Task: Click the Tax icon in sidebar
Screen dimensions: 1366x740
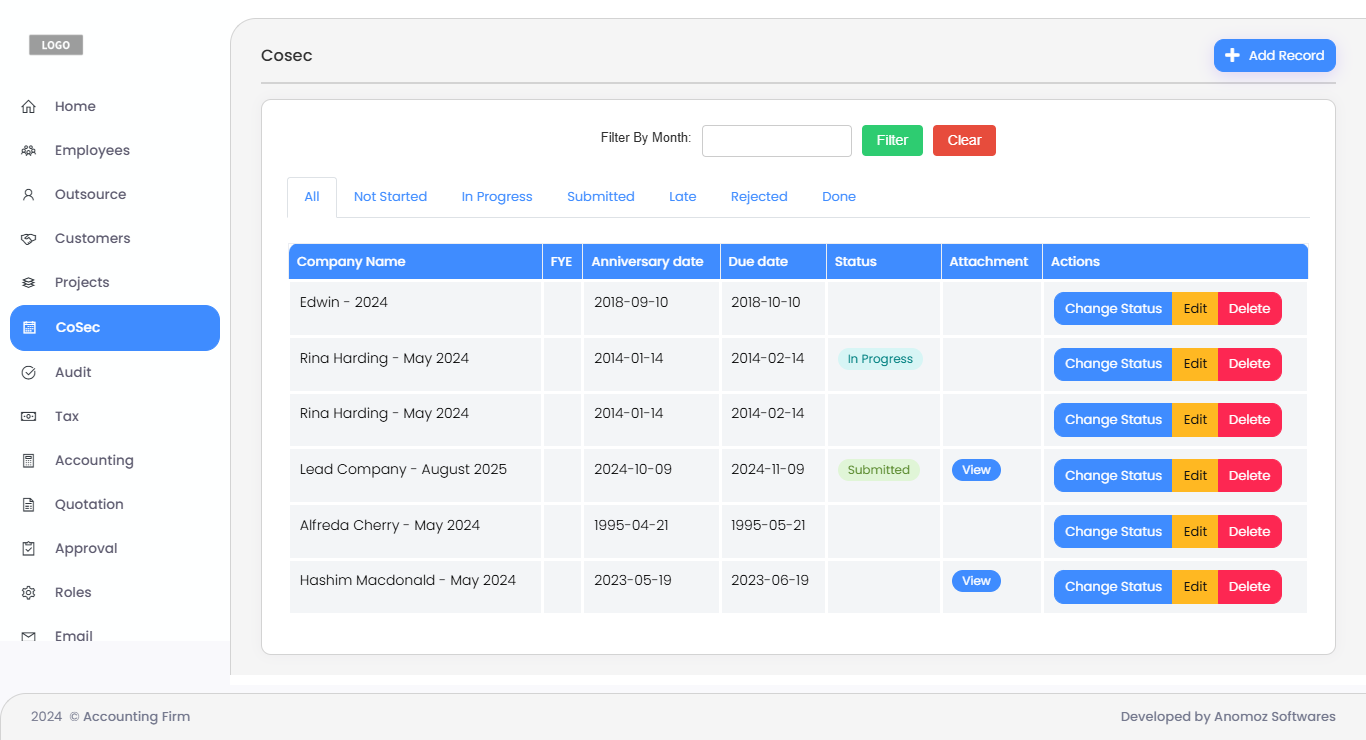Action: click(x=29, y=417)
